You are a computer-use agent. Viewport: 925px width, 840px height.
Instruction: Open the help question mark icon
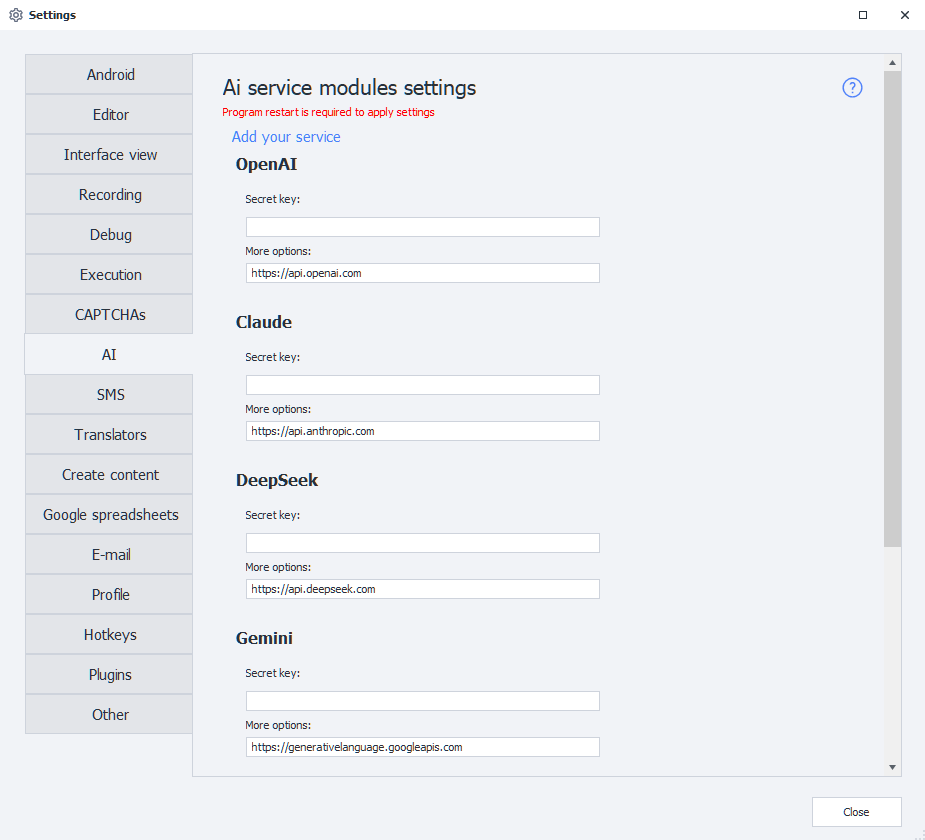pyautogui.click(x=852, y=88)
